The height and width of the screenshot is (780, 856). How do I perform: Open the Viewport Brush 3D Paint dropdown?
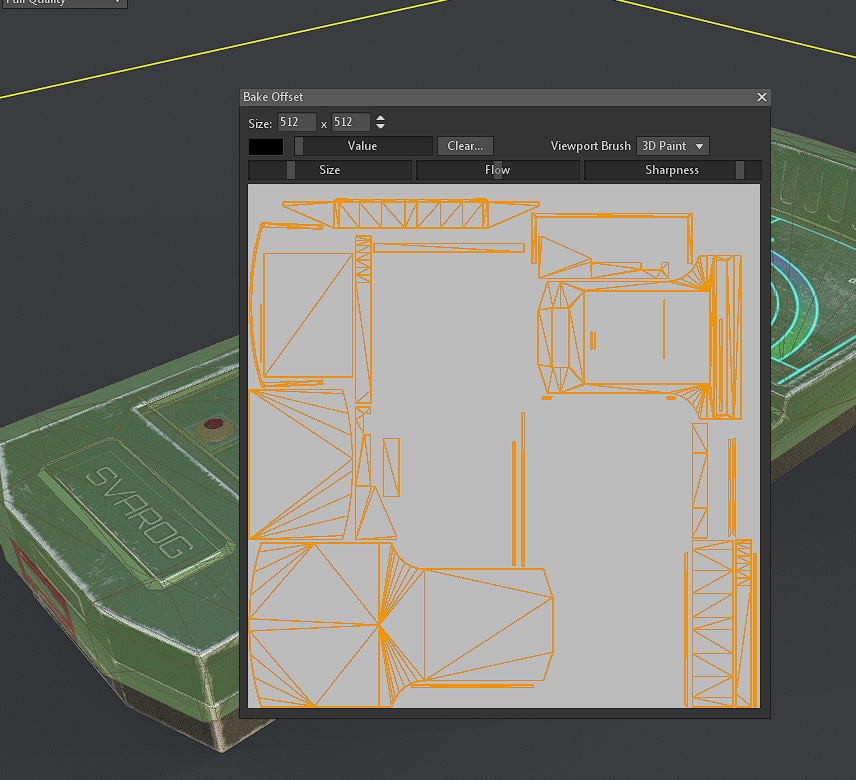point(673,146)
